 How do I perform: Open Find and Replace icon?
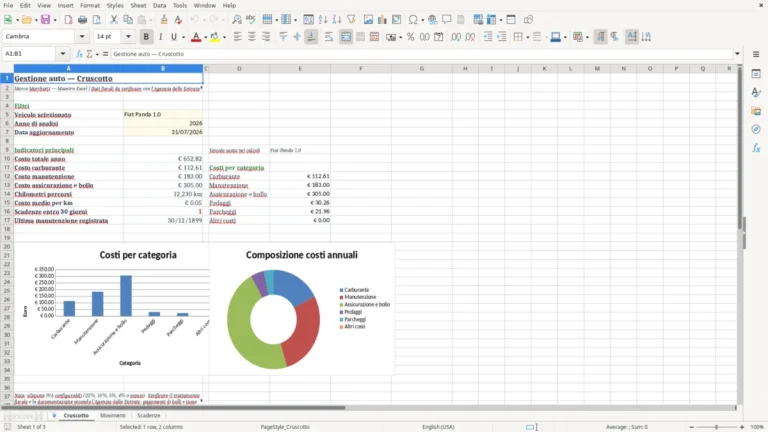click(237, 20)
